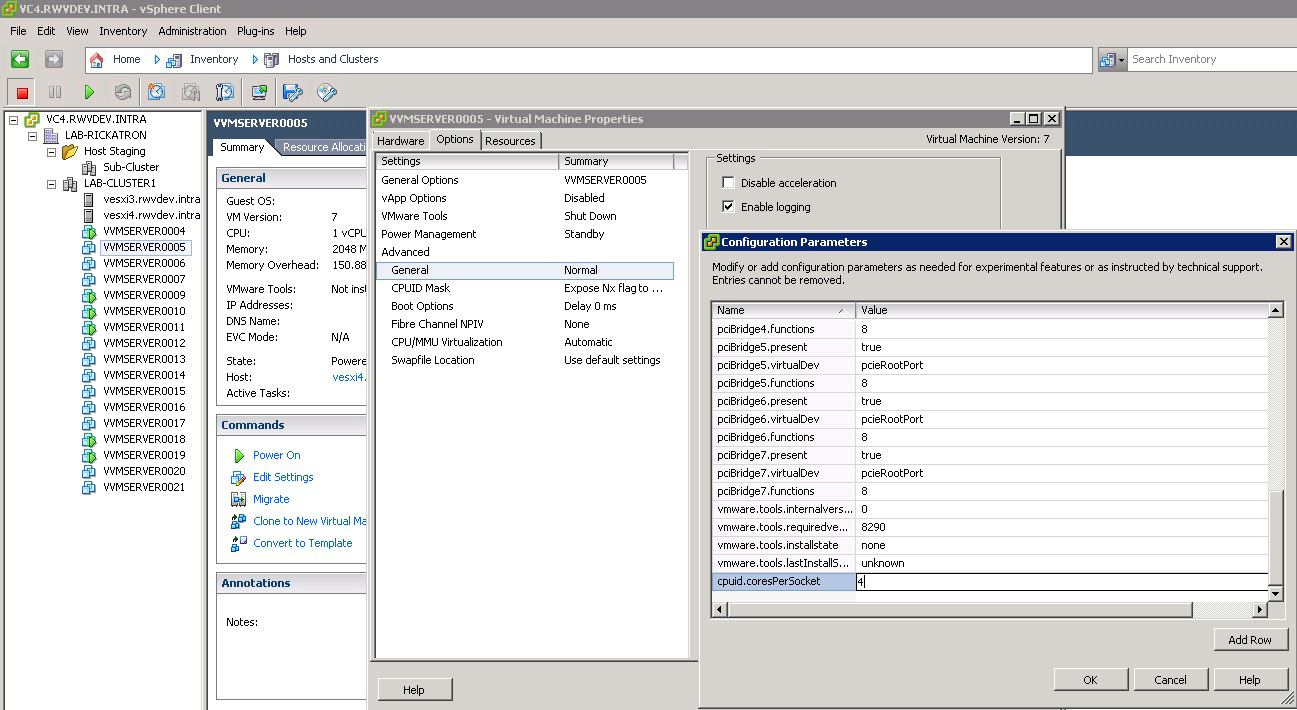Click the Convert to Template link
1297x710 pixels.
pyautogui.click(x=303, y=543)
